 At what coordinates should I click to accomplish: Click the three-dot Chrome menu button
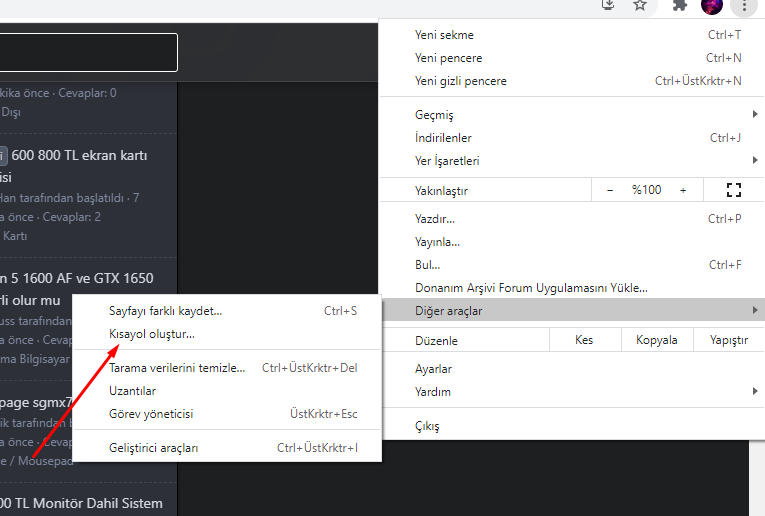click(x=744, y=6)
